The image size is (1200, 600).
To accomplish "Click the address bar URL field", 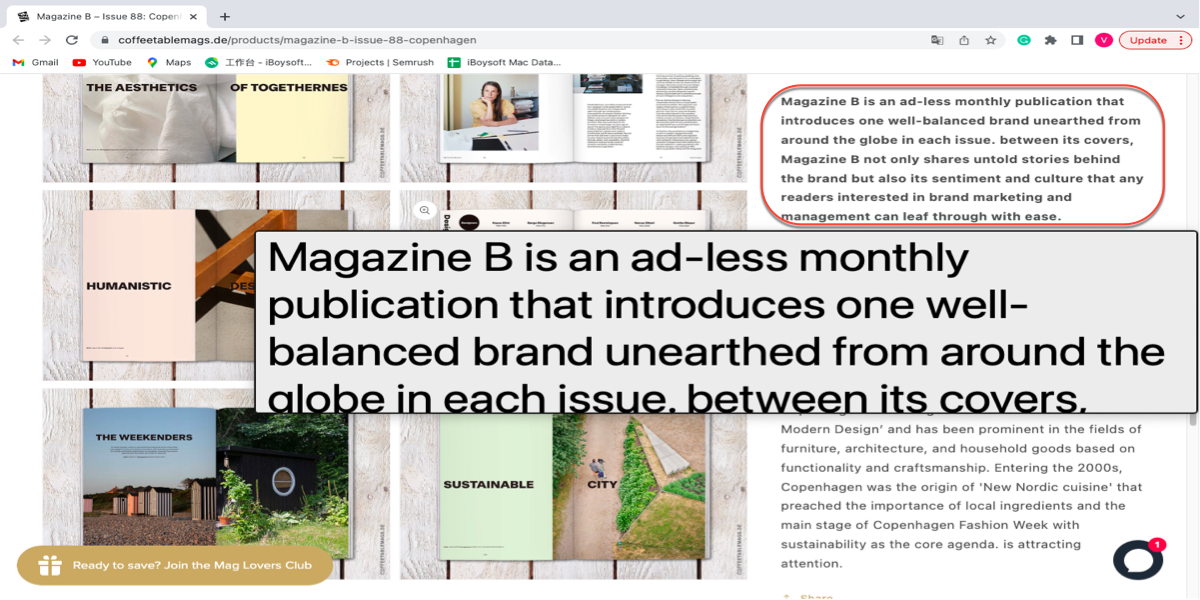I will 500,40.
